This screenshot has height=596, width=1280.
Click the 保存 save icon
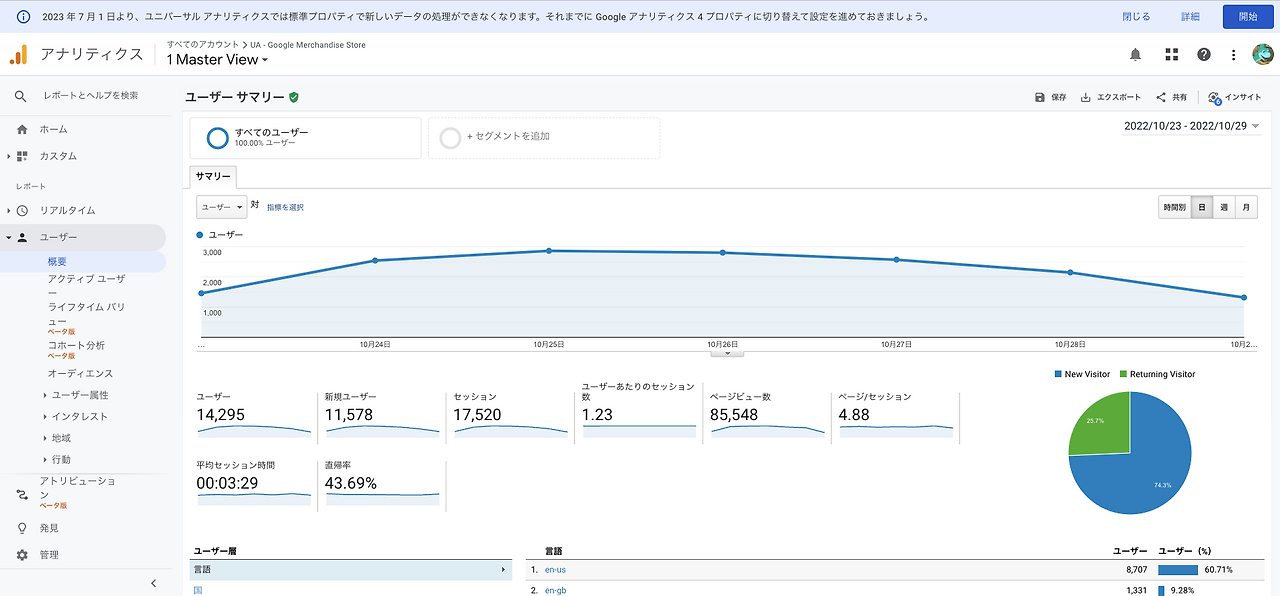point(1040,97)
